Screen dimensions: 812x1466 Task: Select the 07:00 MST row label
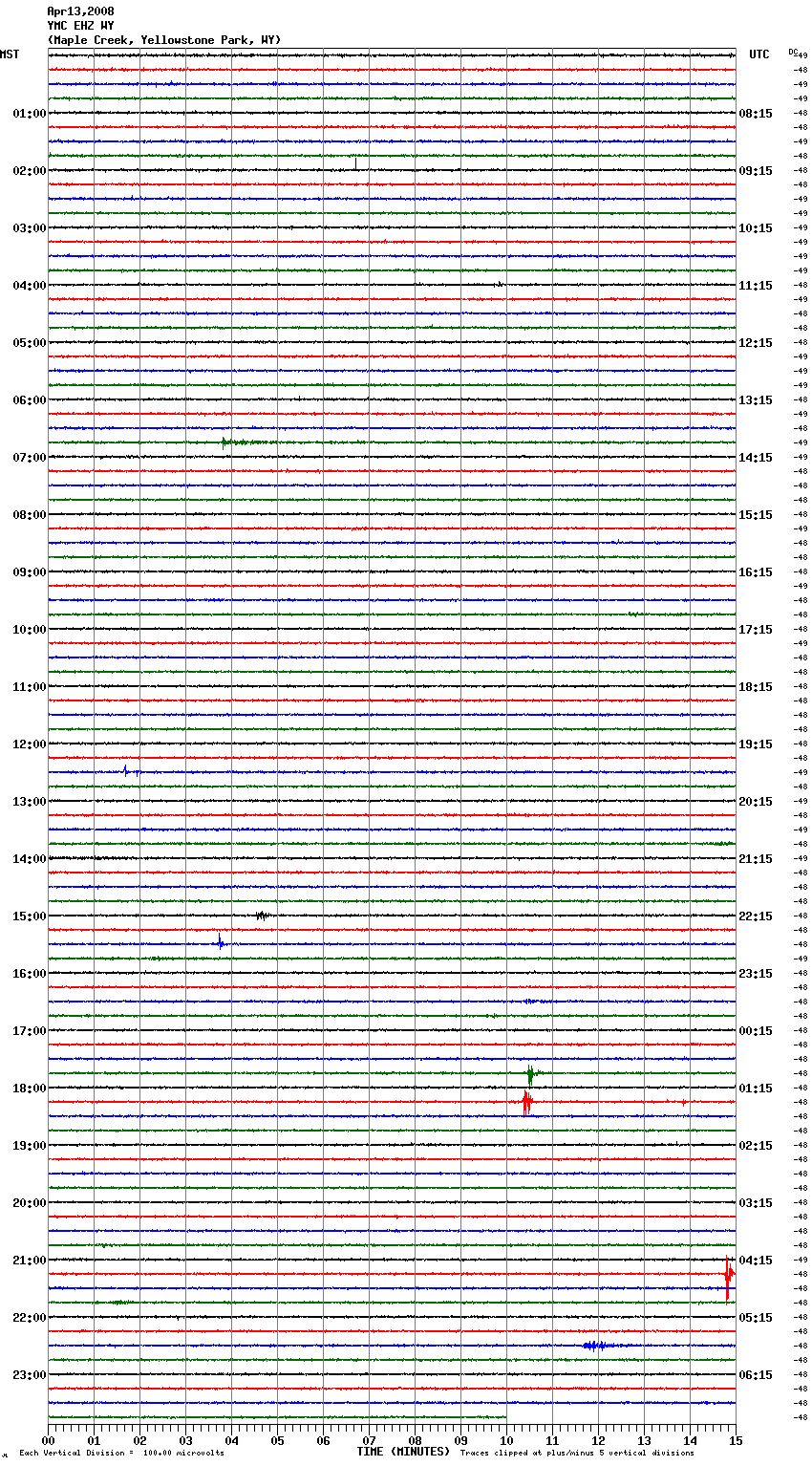tap(30, 458)
